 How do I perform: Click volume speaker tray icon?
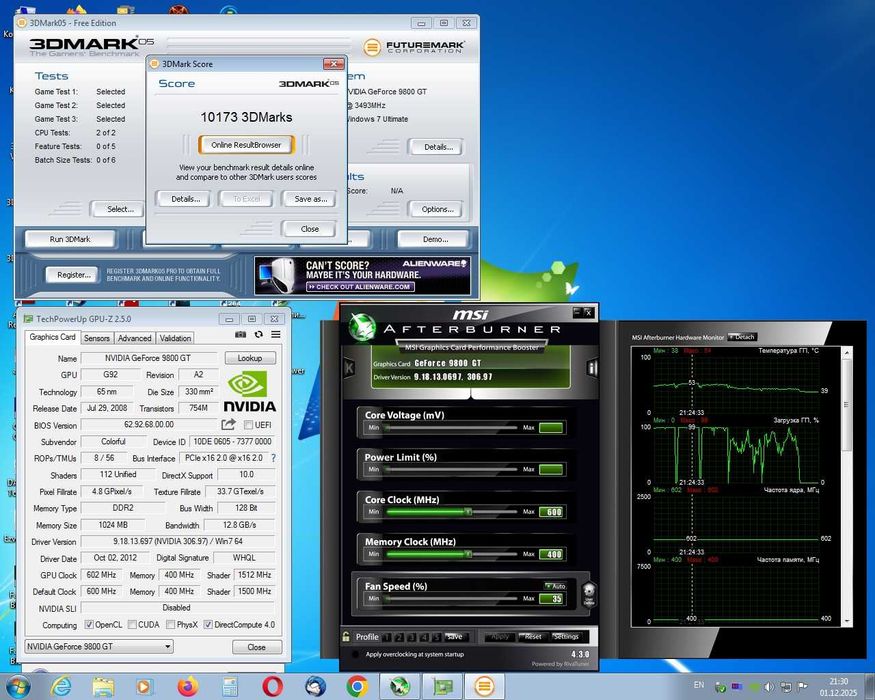tap(769, 687)
